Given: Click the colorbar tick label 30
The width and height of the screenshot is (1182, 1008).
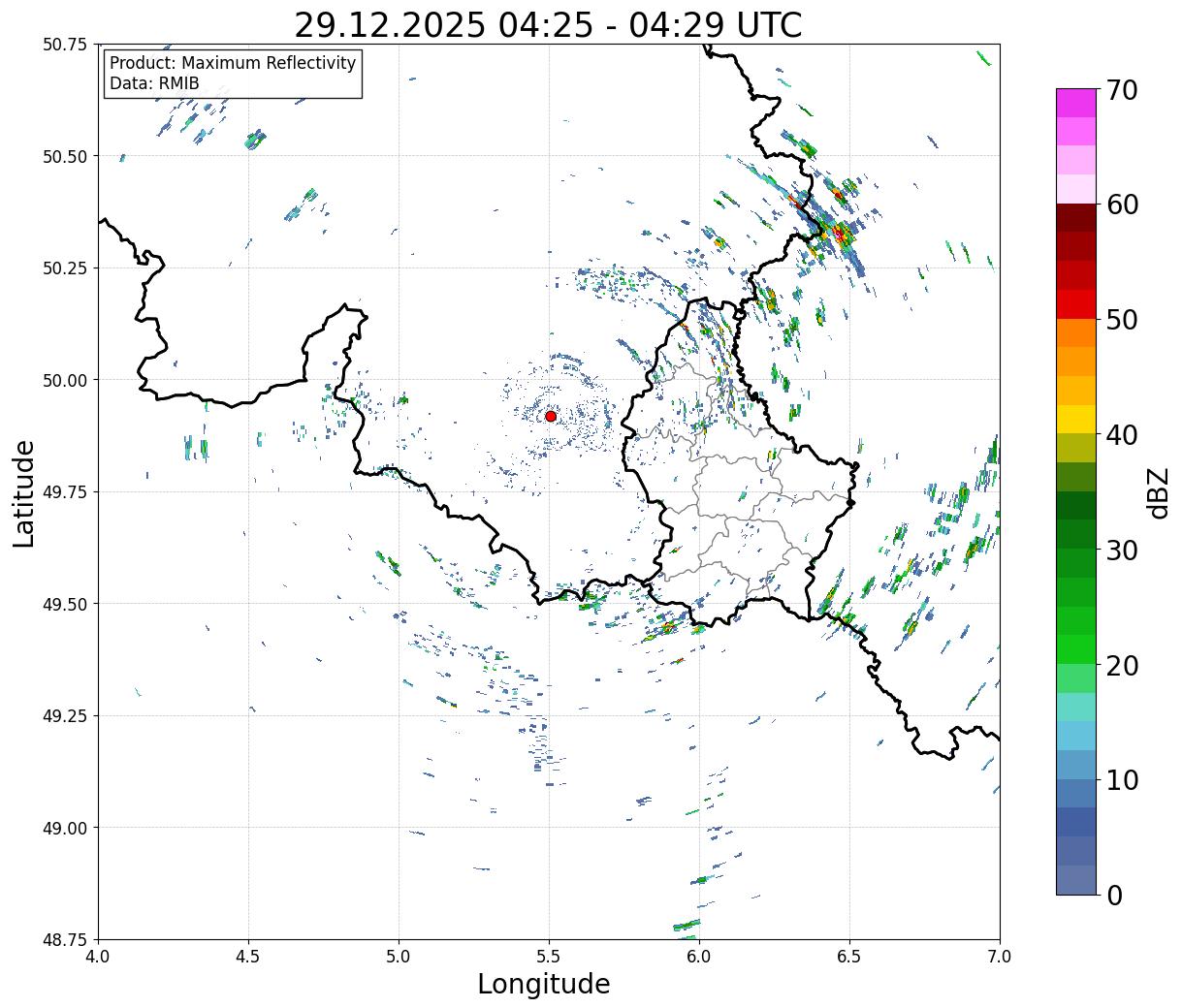Looking at the screenshot, I should (x=1121, y=550).
